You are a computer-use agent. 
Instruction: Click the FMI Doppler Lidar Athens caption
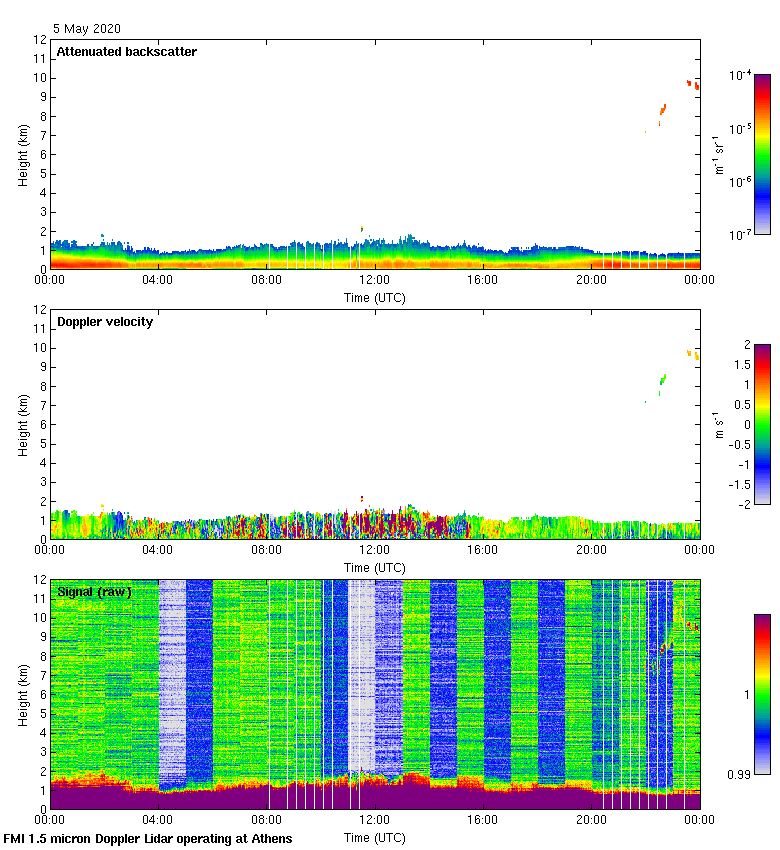[148, 838]
